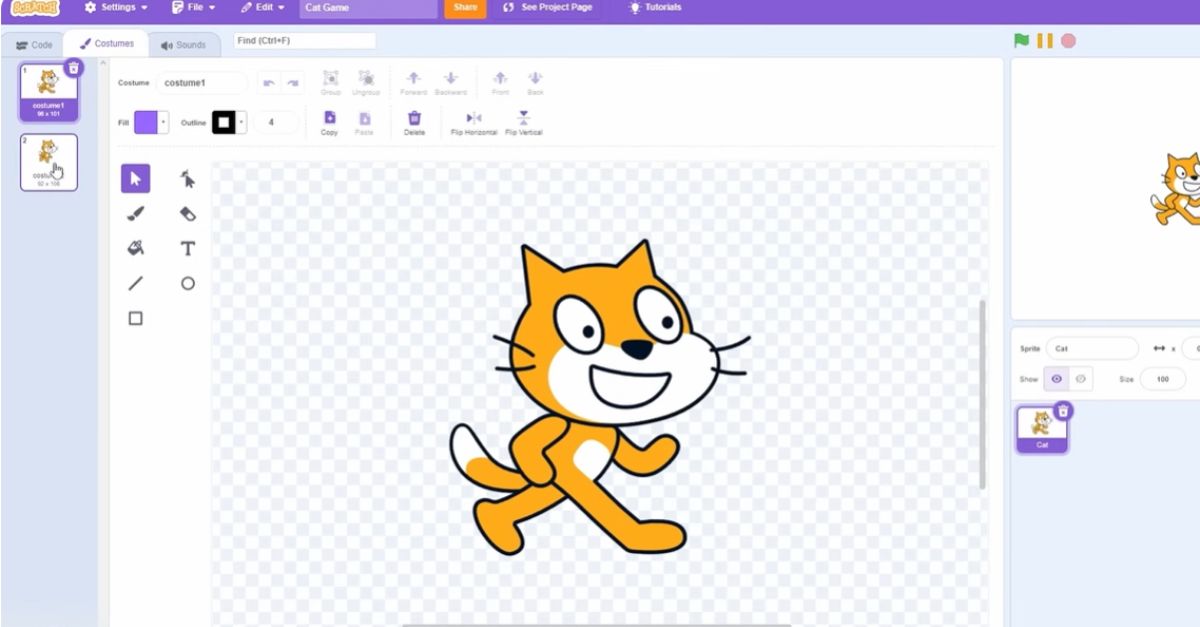
Task: Click the green flag to run
Action: point(1021,41)
